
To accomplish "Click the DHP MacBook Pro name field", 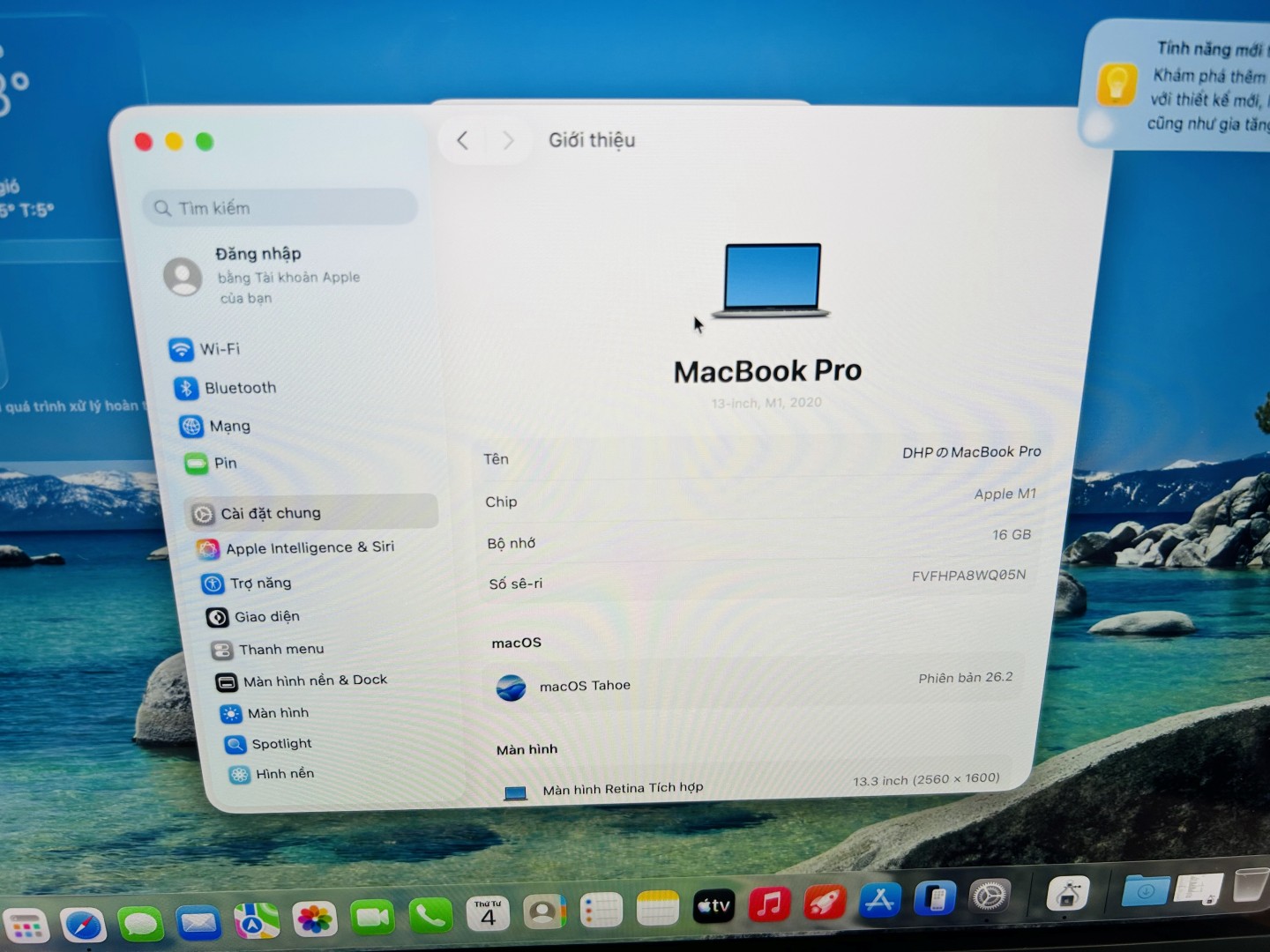I will click(x=970, y=452).
